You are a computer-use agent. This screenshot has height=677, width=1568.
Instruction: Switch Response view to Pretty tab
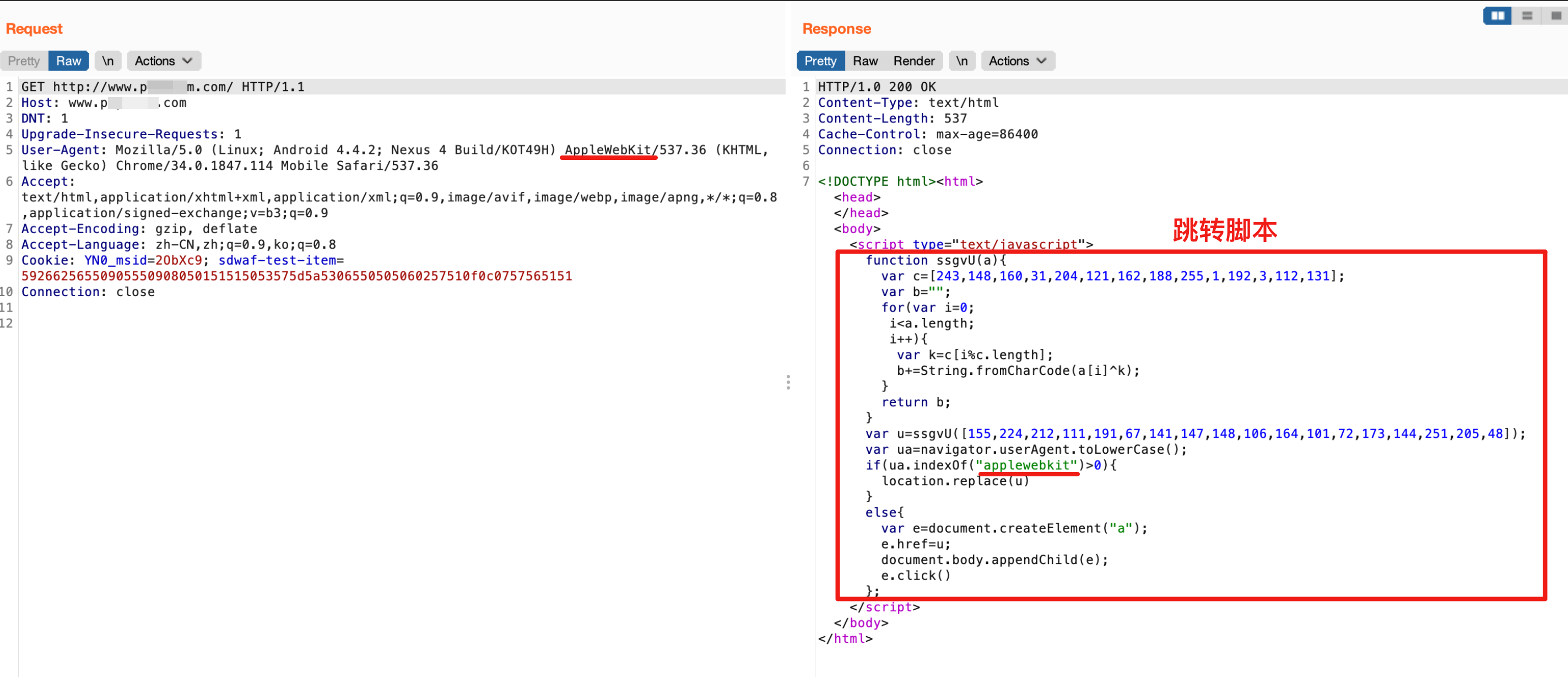820,61
